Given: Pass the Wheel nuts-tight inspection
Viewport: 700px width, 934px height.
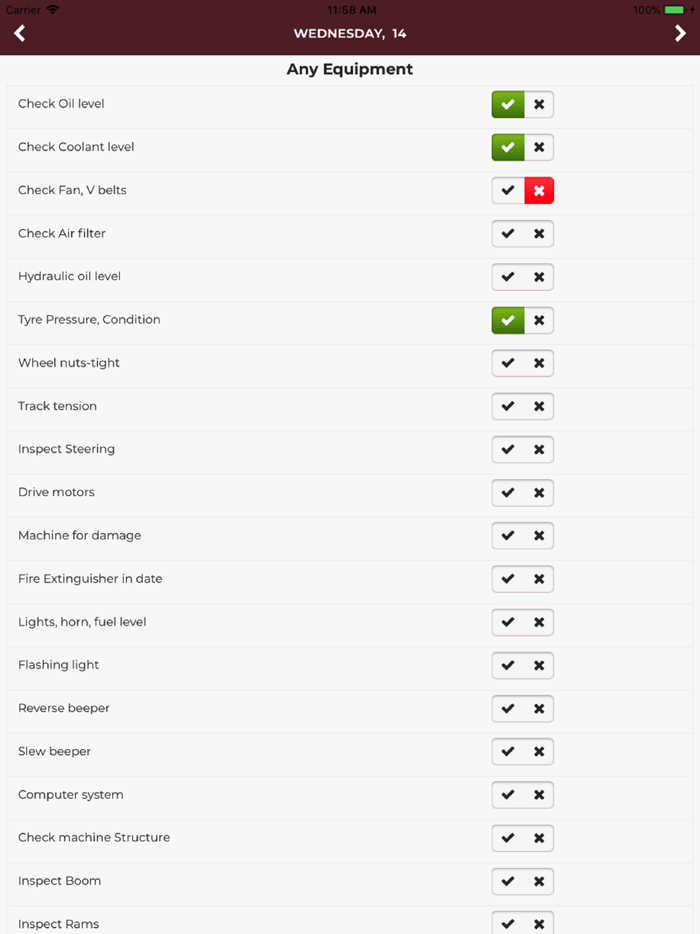Looking at the screenshot, I should tap(507, 363).
